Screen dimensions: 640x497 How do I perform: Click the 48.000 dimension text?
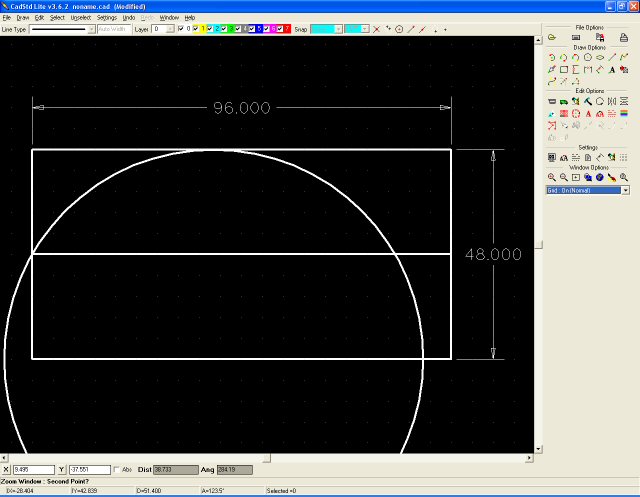[493, 255]
